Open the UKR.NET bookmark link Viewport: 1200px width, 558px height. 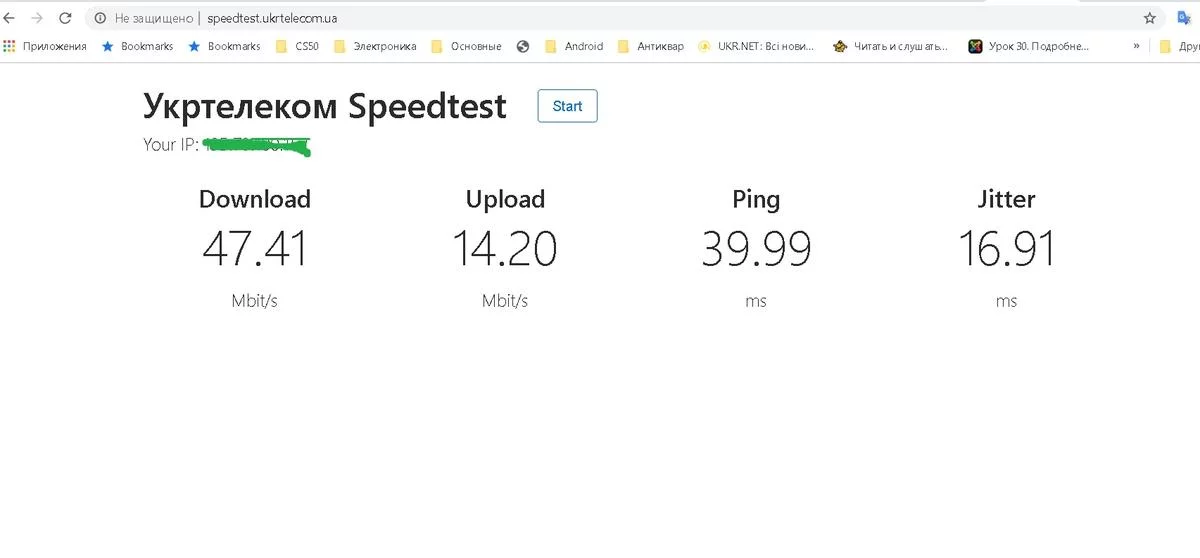[x=757, y=46]
